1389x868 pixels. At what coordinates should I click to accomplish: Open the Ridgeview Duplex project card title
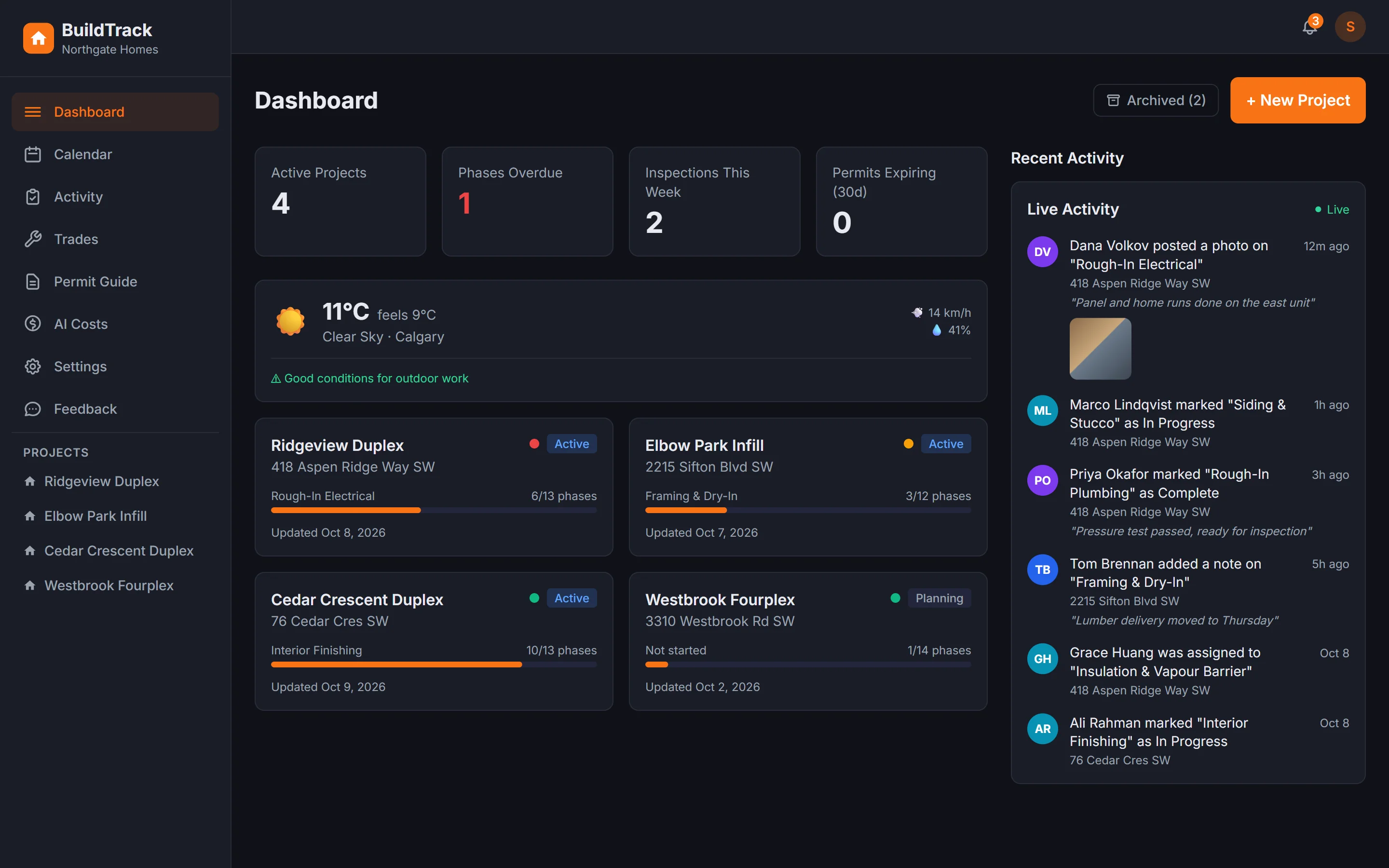click(337, 446)
